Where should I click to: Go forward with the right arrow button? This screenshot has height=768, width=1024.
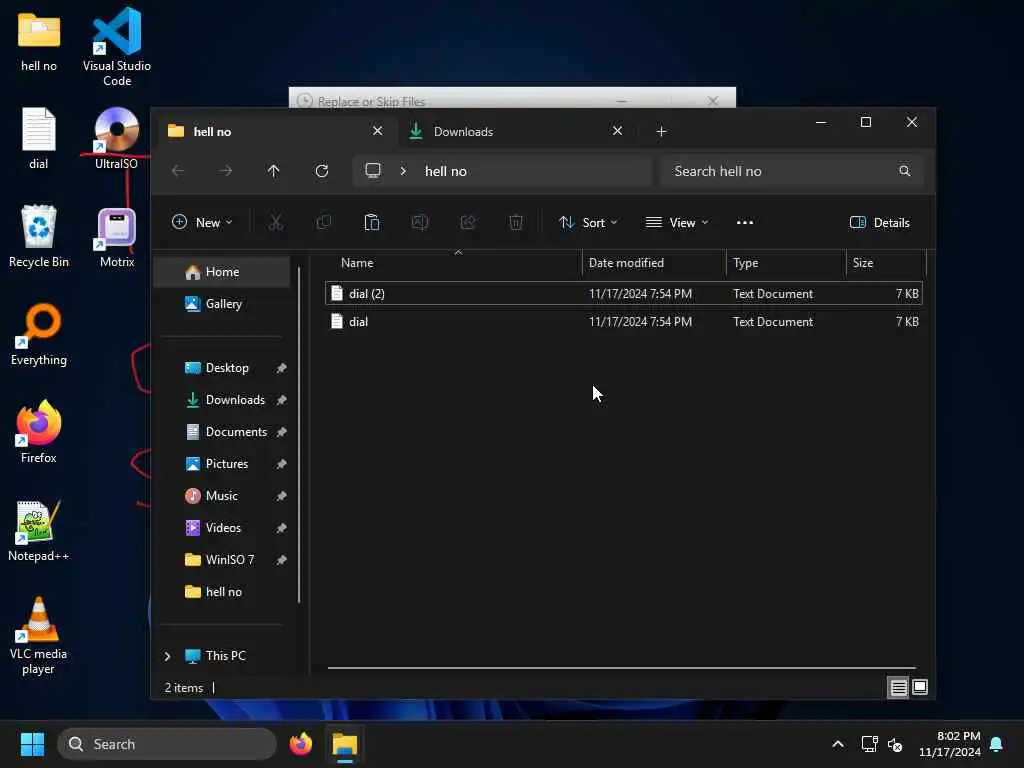point(225,171)
